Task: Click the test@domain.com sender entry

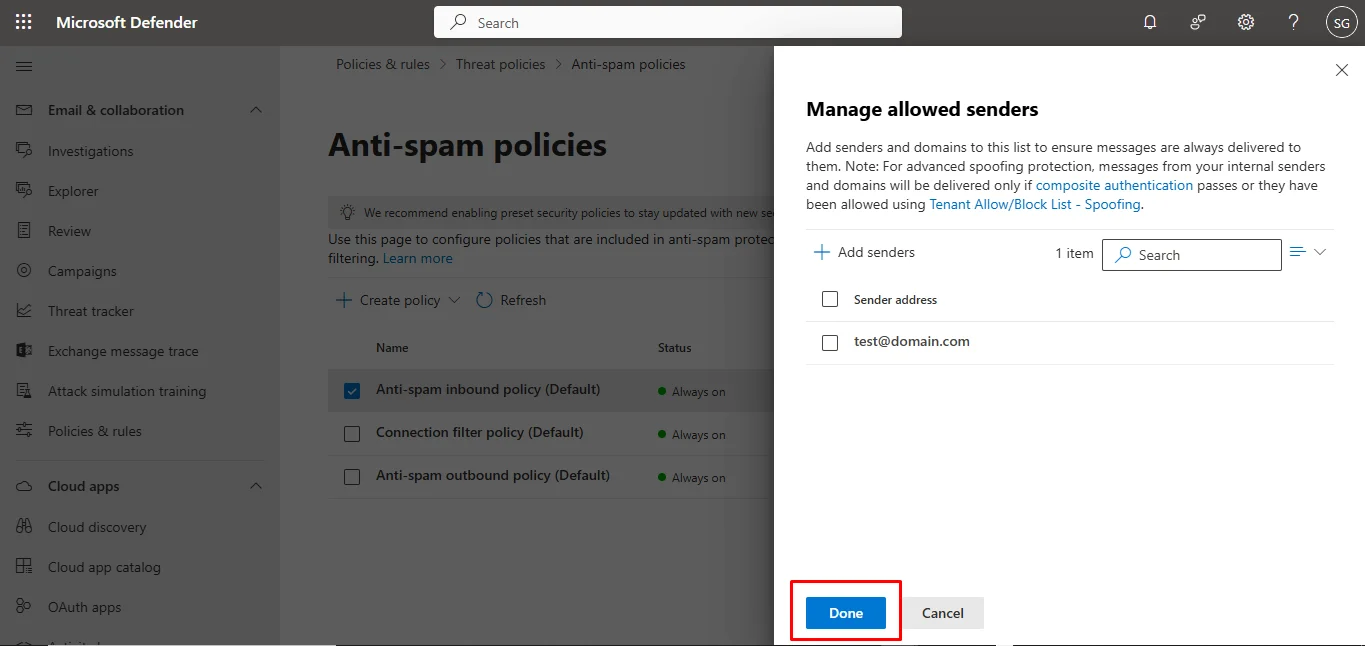Action: coord(912,341)
